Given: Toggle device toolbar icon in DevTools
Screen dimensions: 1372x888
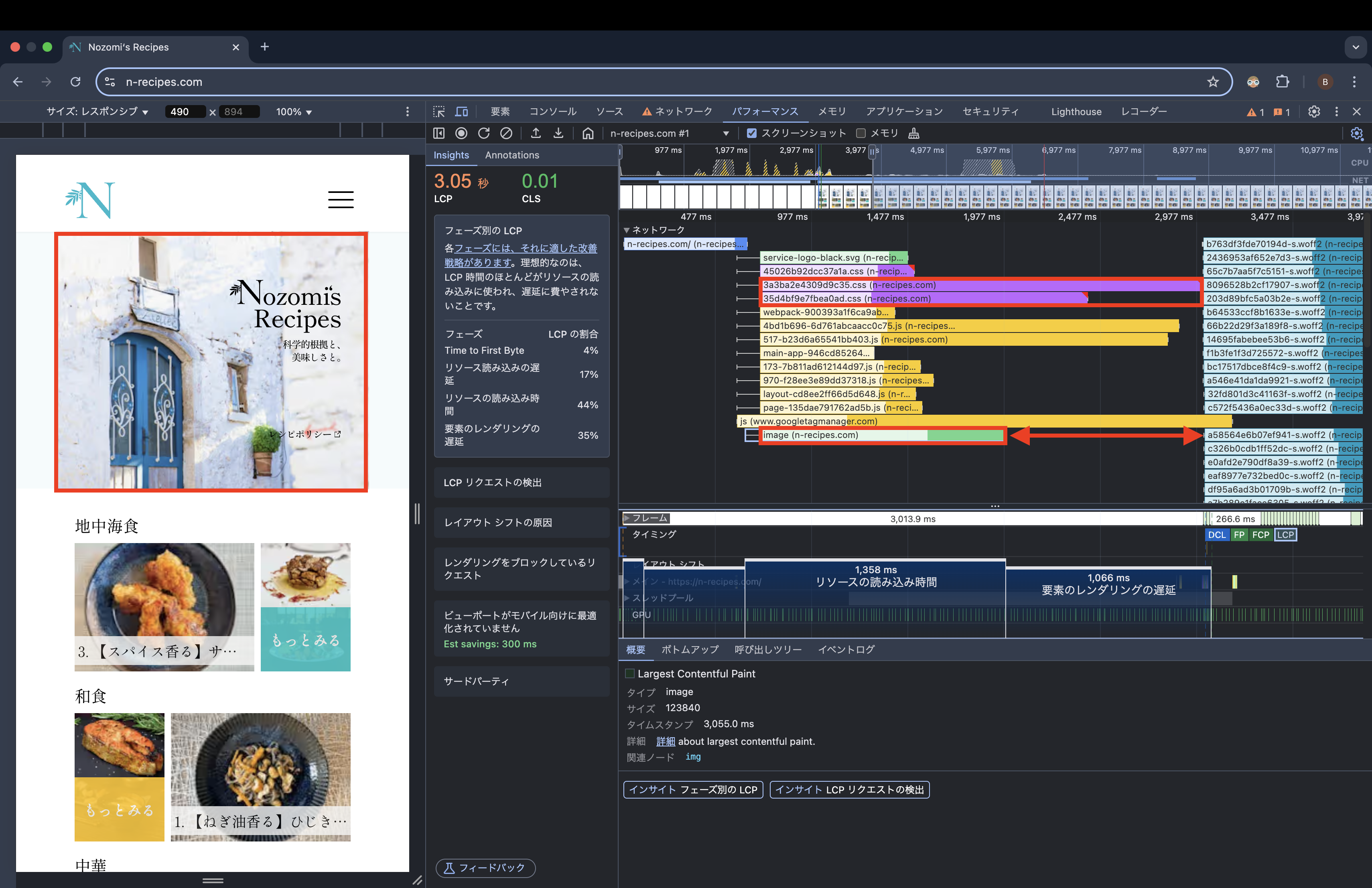Looking at the screenshot, I should (x=462, y=112).
